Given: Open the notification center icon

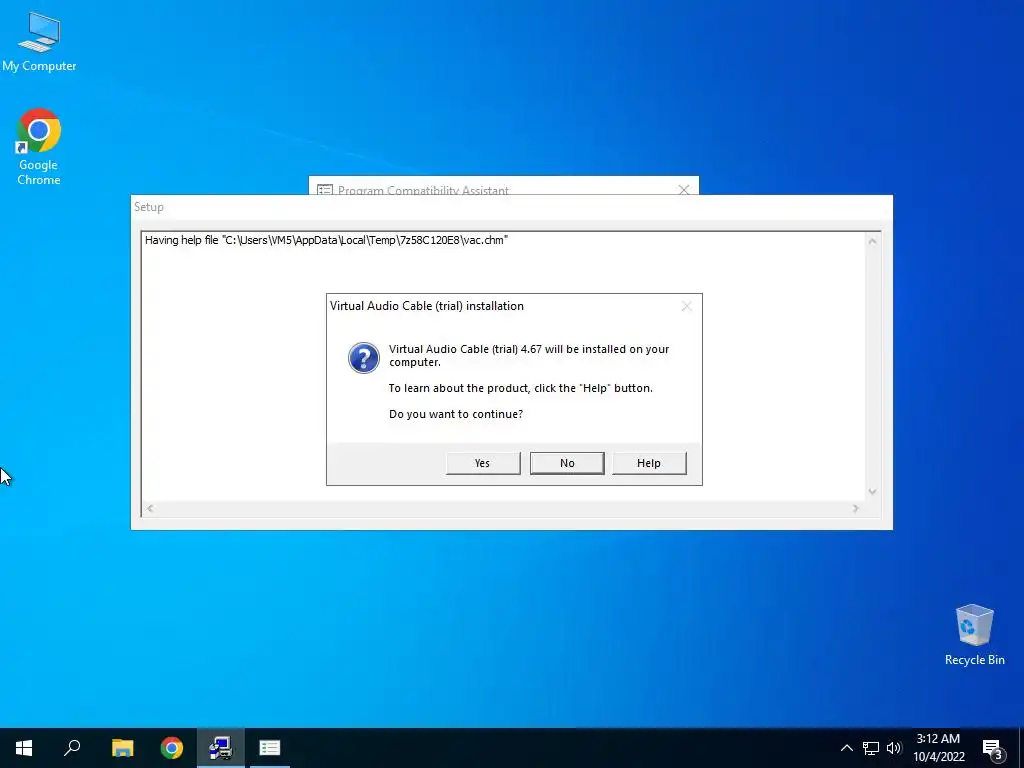Looking at the screenshot, I should click(x=993, y=748).
